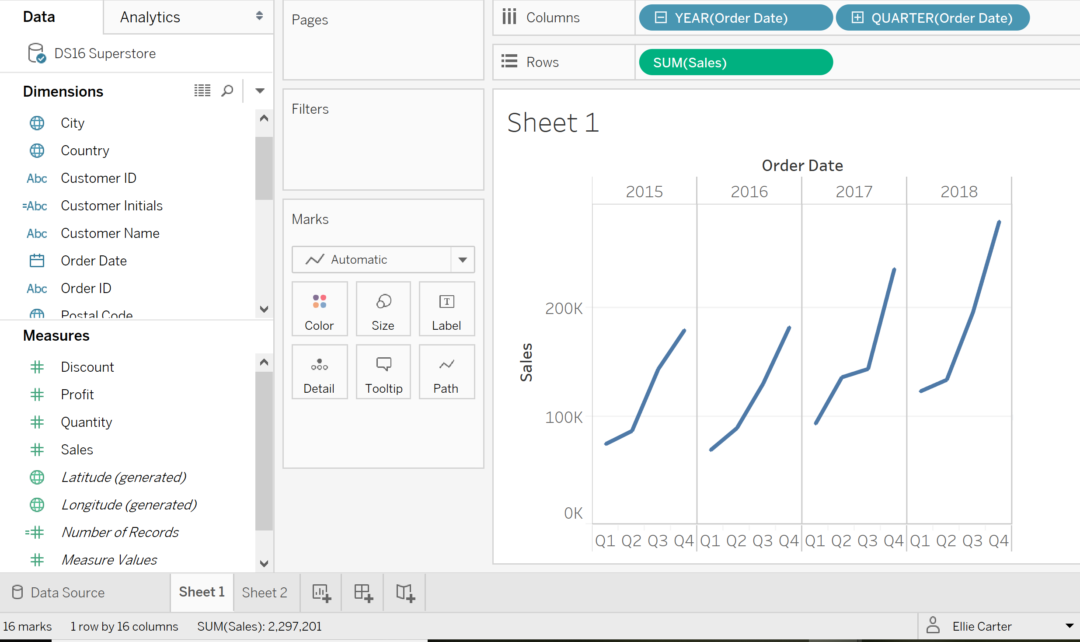1080x642 pixels.
Task: Open the Size marks card
Action: tap(383, 309)
